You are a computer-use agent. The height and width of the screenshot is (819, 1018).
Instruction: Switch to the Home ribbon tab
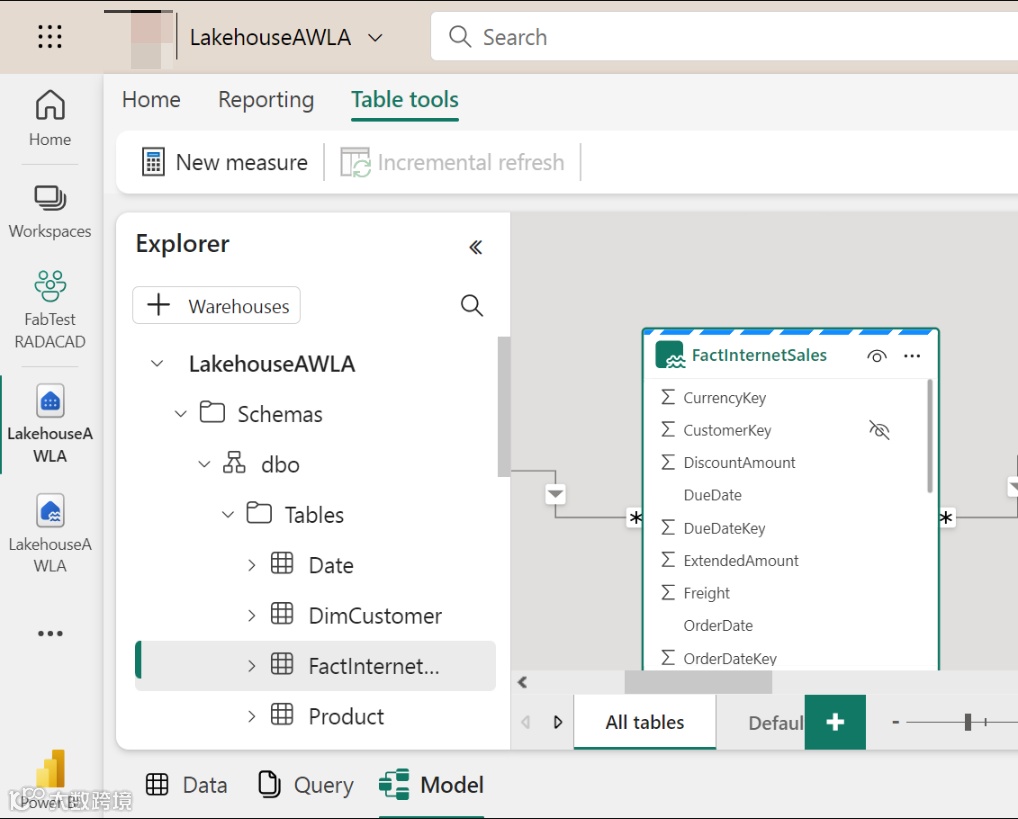pyautogui.click(x=151, y=99)
